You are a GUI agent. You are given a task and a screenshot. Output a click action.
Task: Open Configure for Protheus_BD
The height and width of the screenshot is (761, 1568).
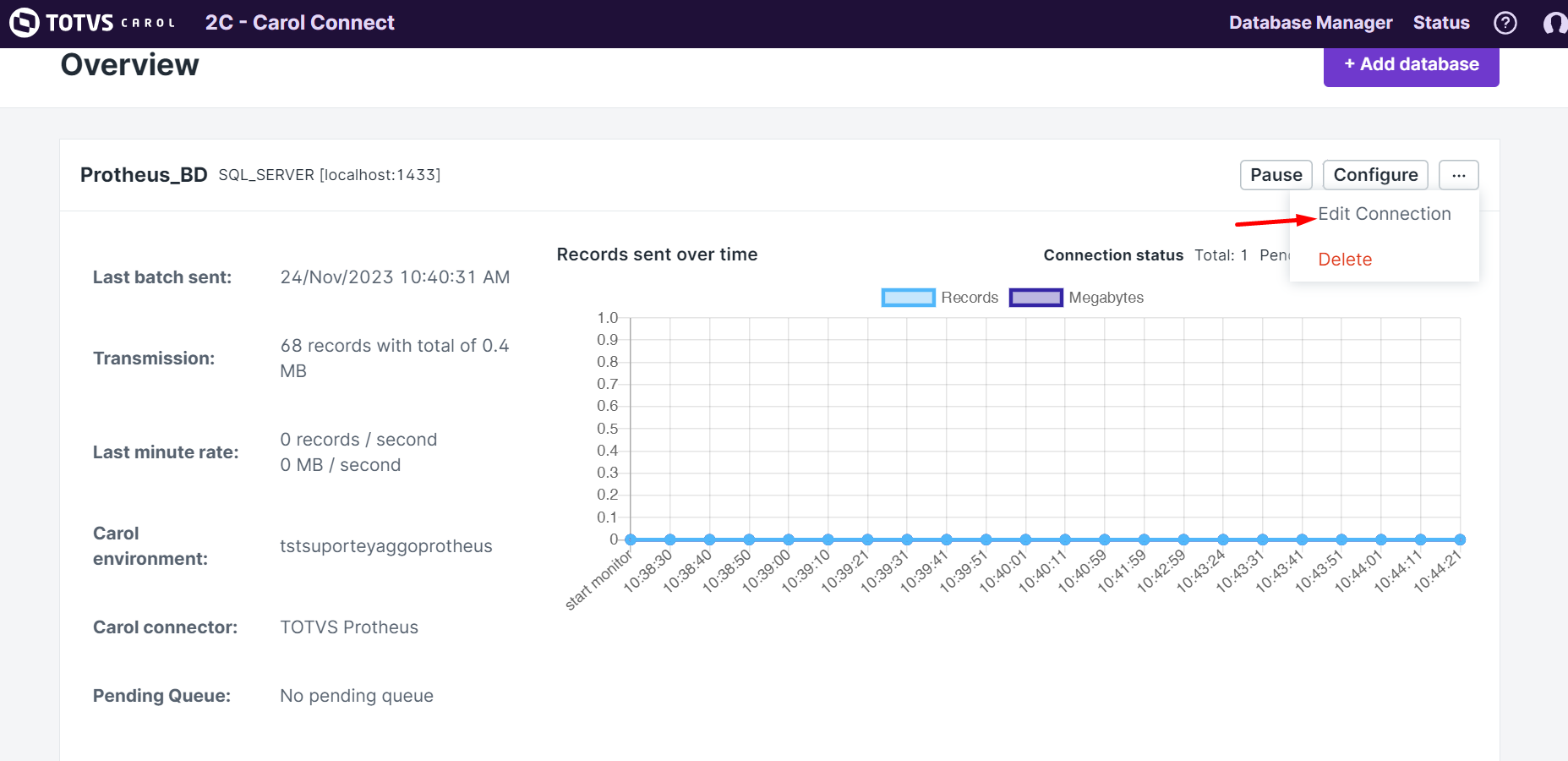click(1375, 175)
